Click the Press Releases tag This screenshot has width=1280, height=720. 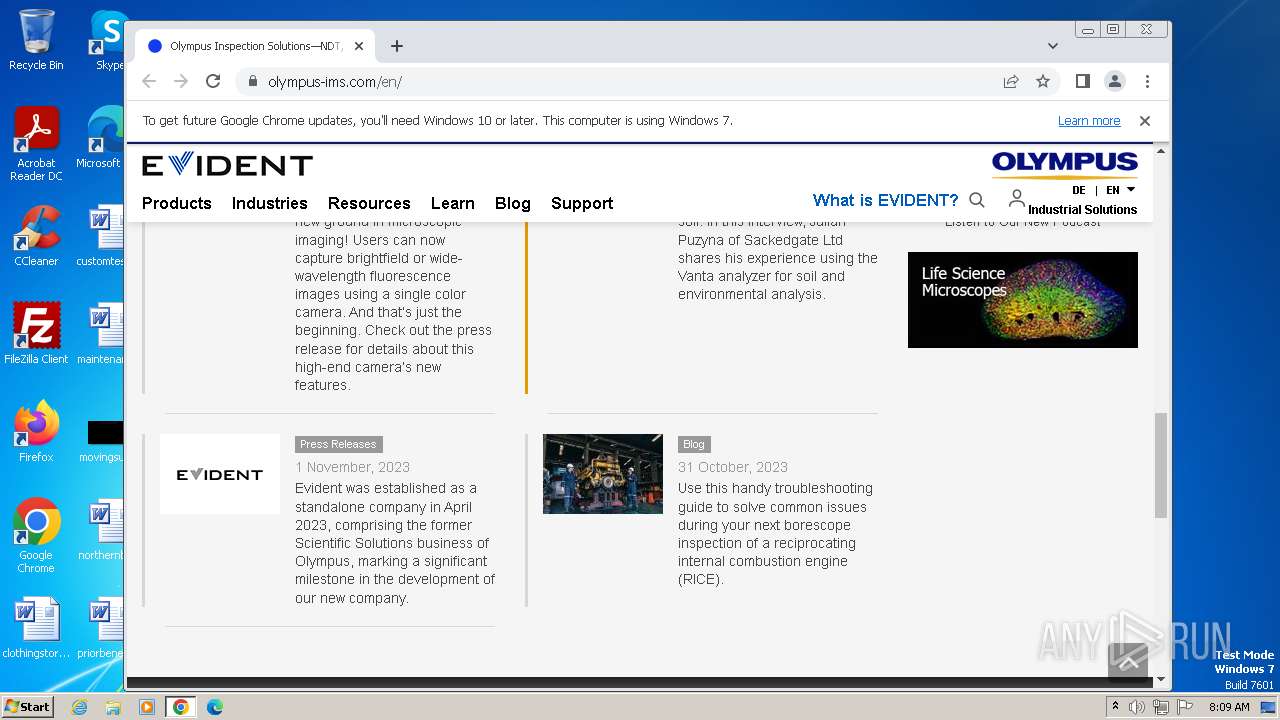339,444
